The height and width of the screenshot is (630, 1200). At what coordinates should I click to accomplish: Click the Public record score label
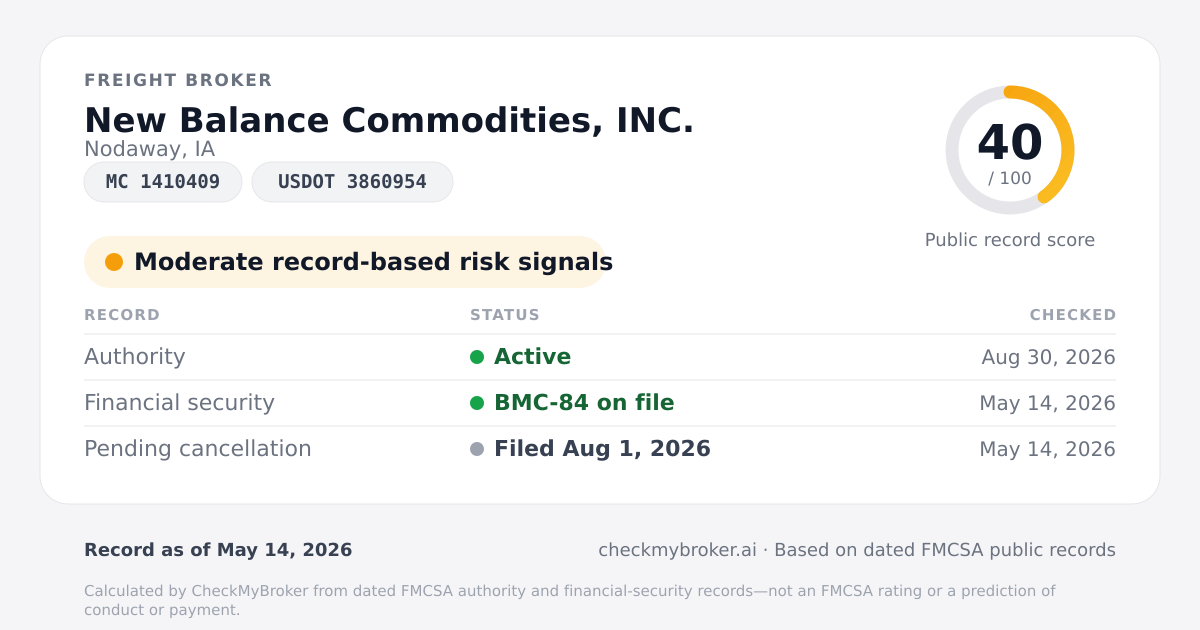click(x=1010, y=240)
